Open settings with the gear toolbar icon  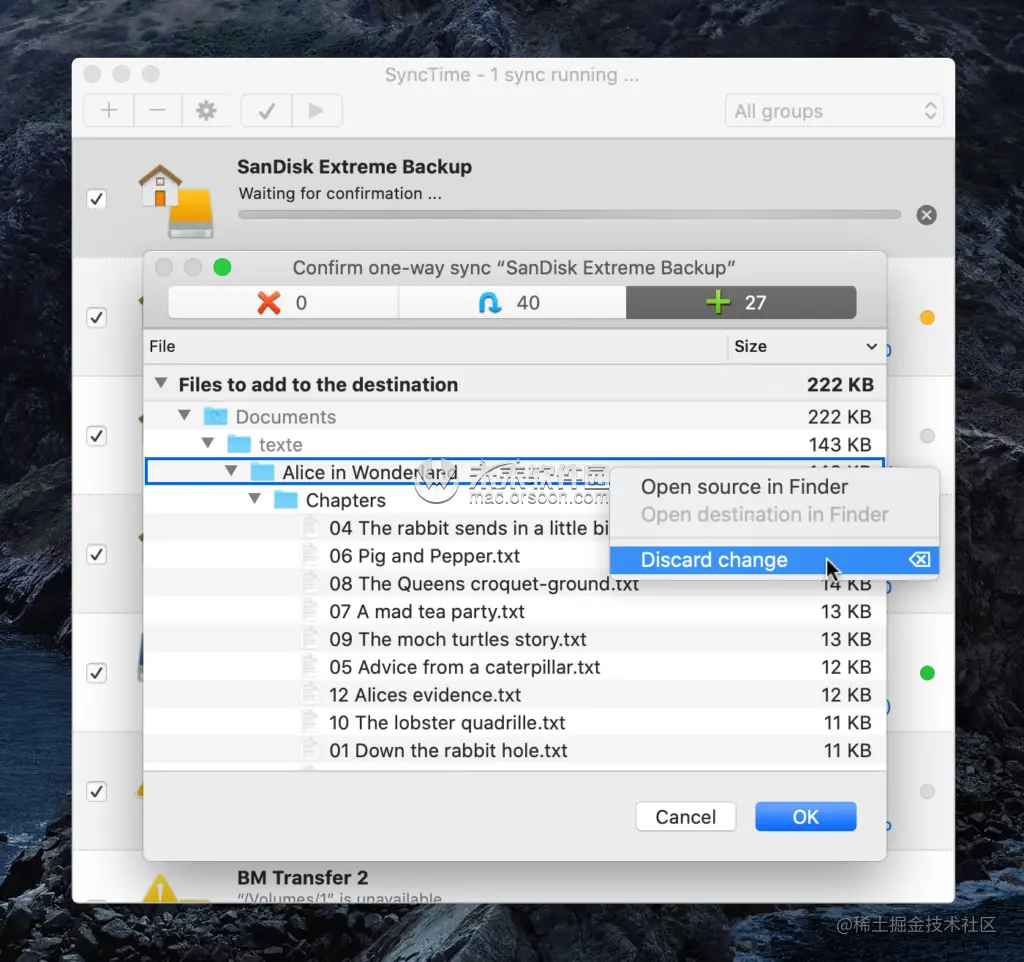click(x=206, y=110)
